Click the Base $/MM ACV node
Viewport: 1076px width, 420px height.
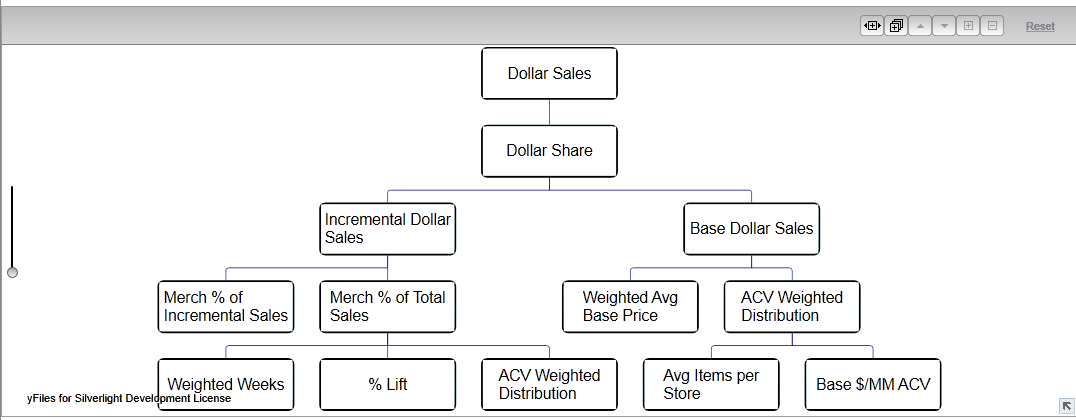pos(873,385)
